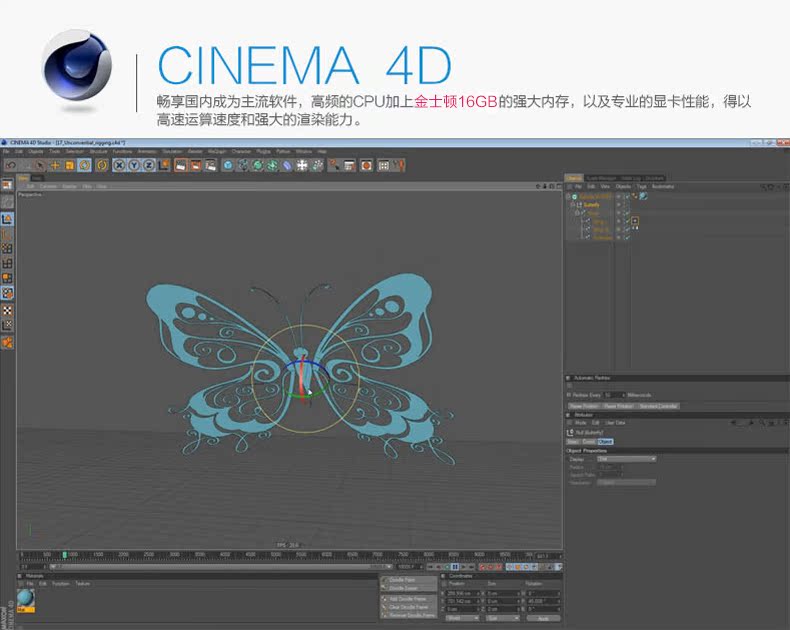This screenshot has height=630, width=790.
Task: Select the Polygons mode icon in the left sidebar
Action: tap(7, 278)
